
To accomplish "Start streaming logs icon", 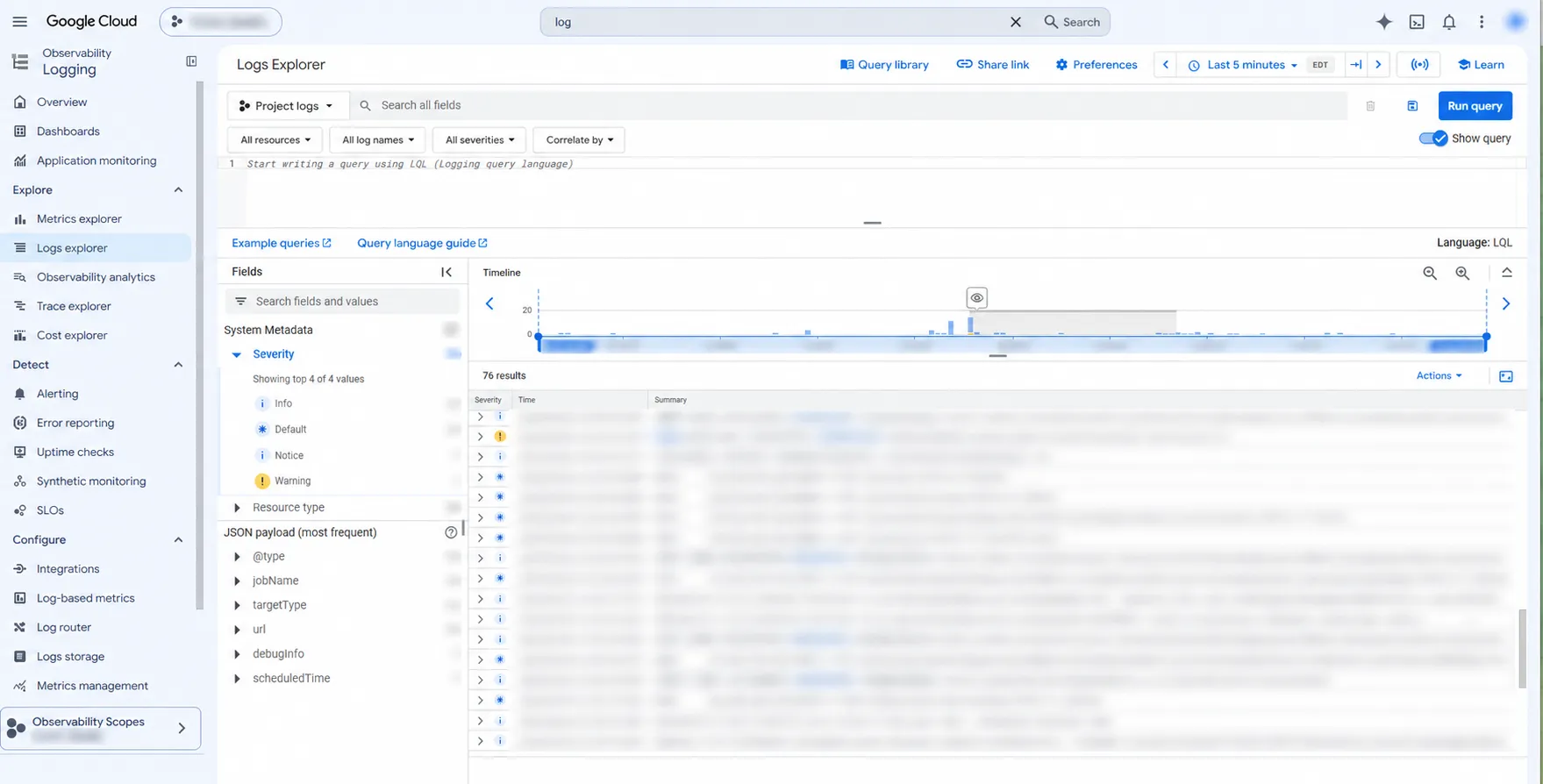I will (x=1419, y=65).
